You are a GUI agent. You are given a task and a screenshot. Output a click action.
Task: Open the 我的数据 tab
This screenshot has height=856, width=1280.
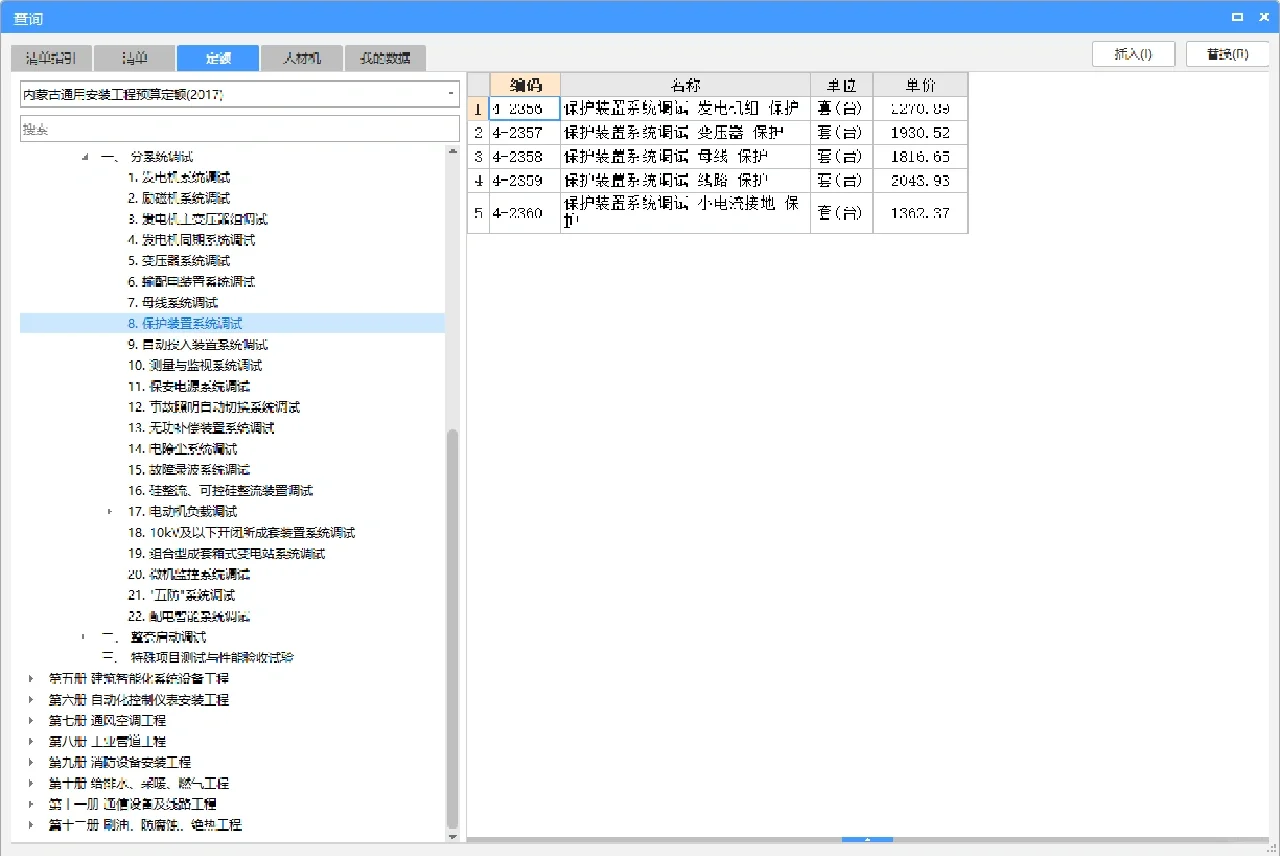(x=383, y=58)
